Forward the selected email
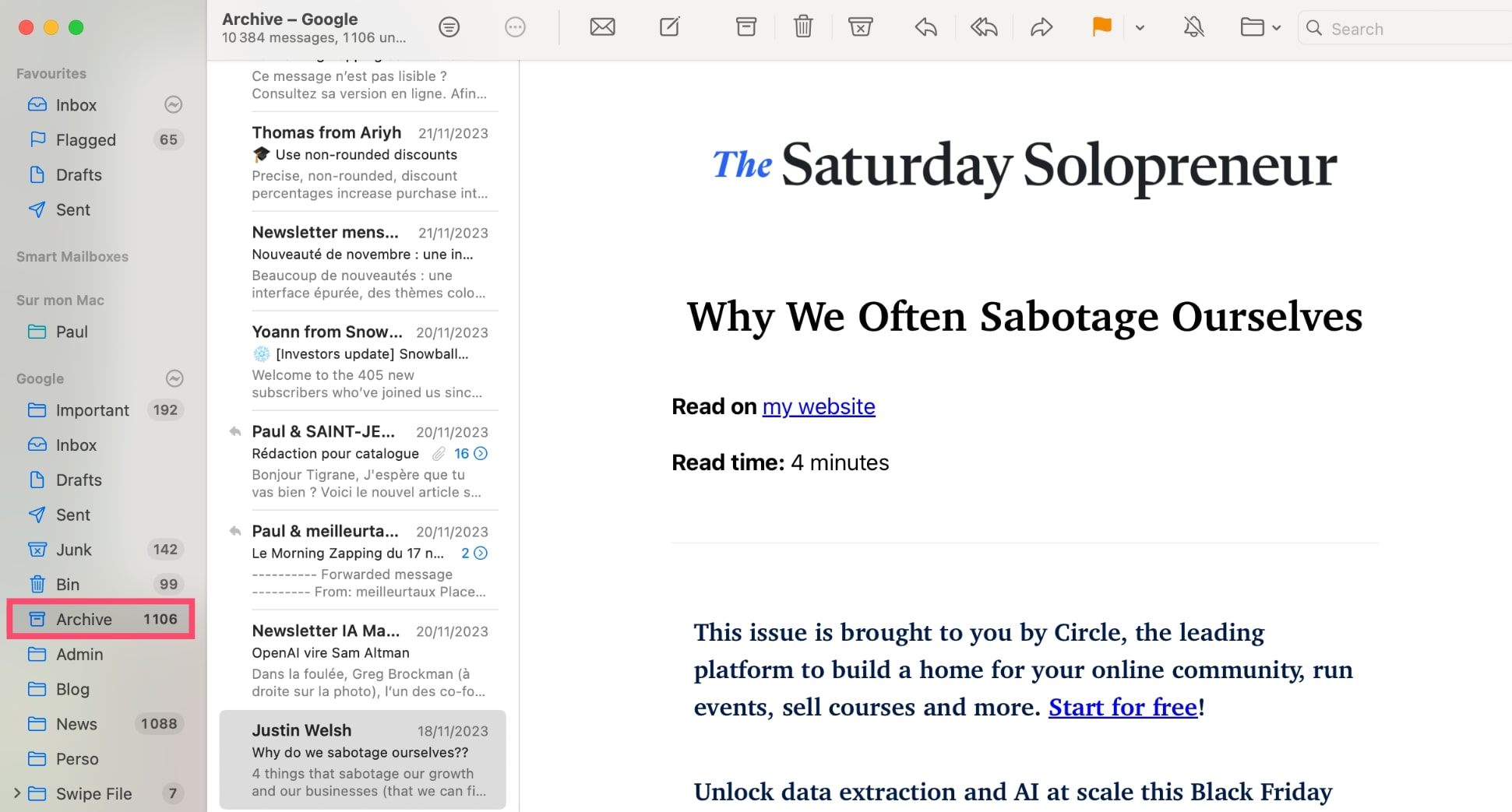1512x812 pixels. coord(1041,28)
